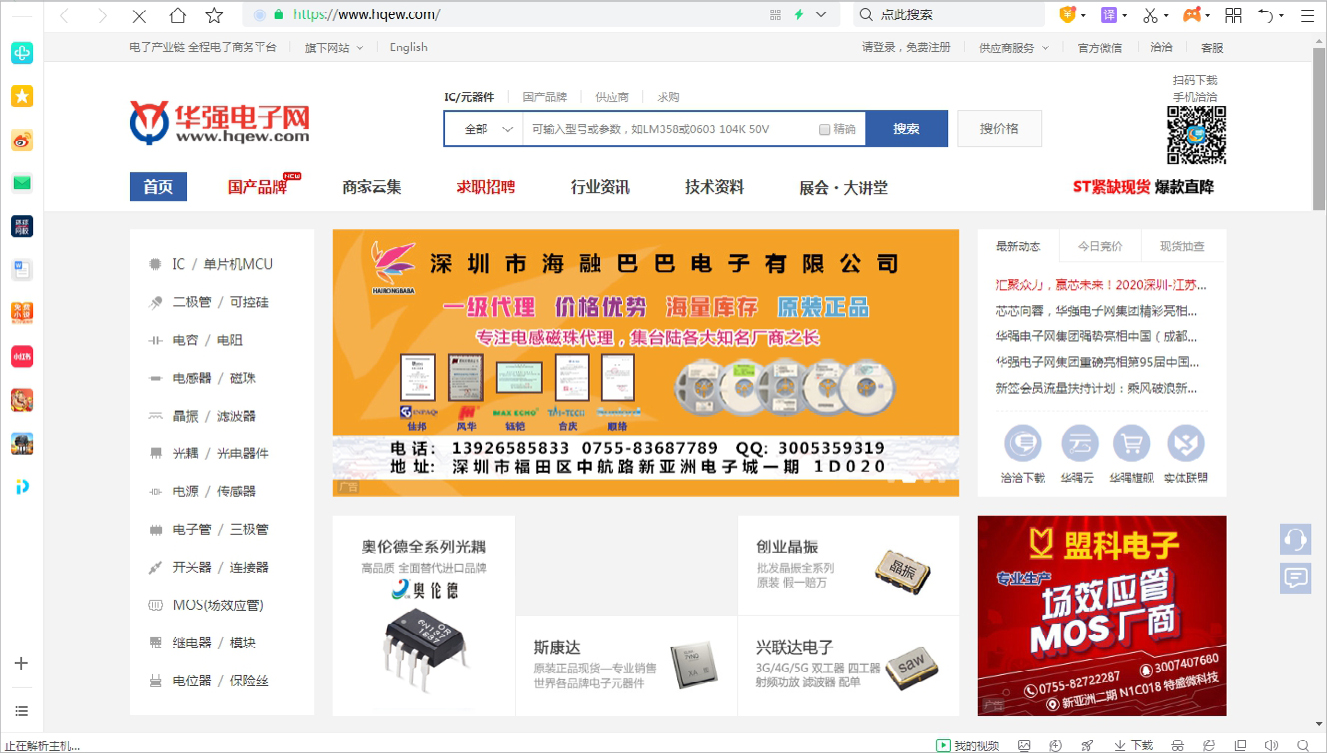This screenshot has height=753, width=1327.
Task: Stop loading the page with the X button
Action: (x=139, y=16)
